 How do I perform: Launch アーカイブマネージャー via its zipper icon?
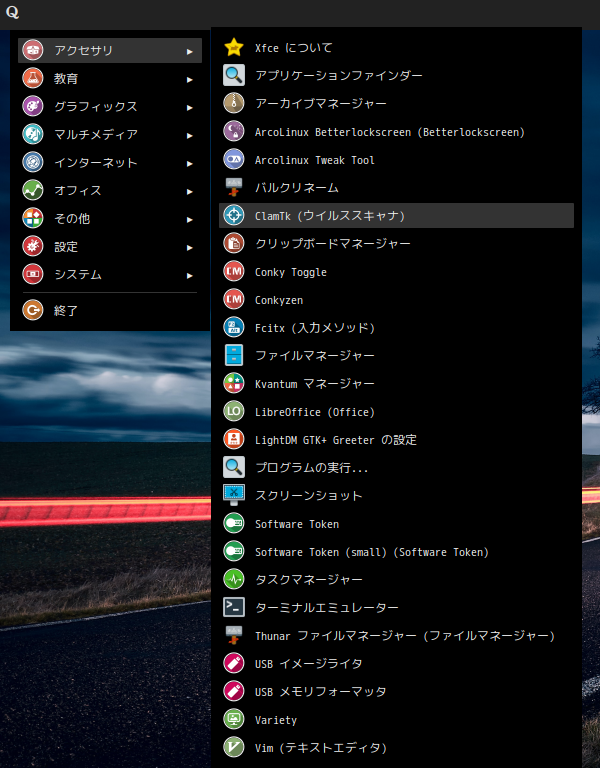(234, 103)
